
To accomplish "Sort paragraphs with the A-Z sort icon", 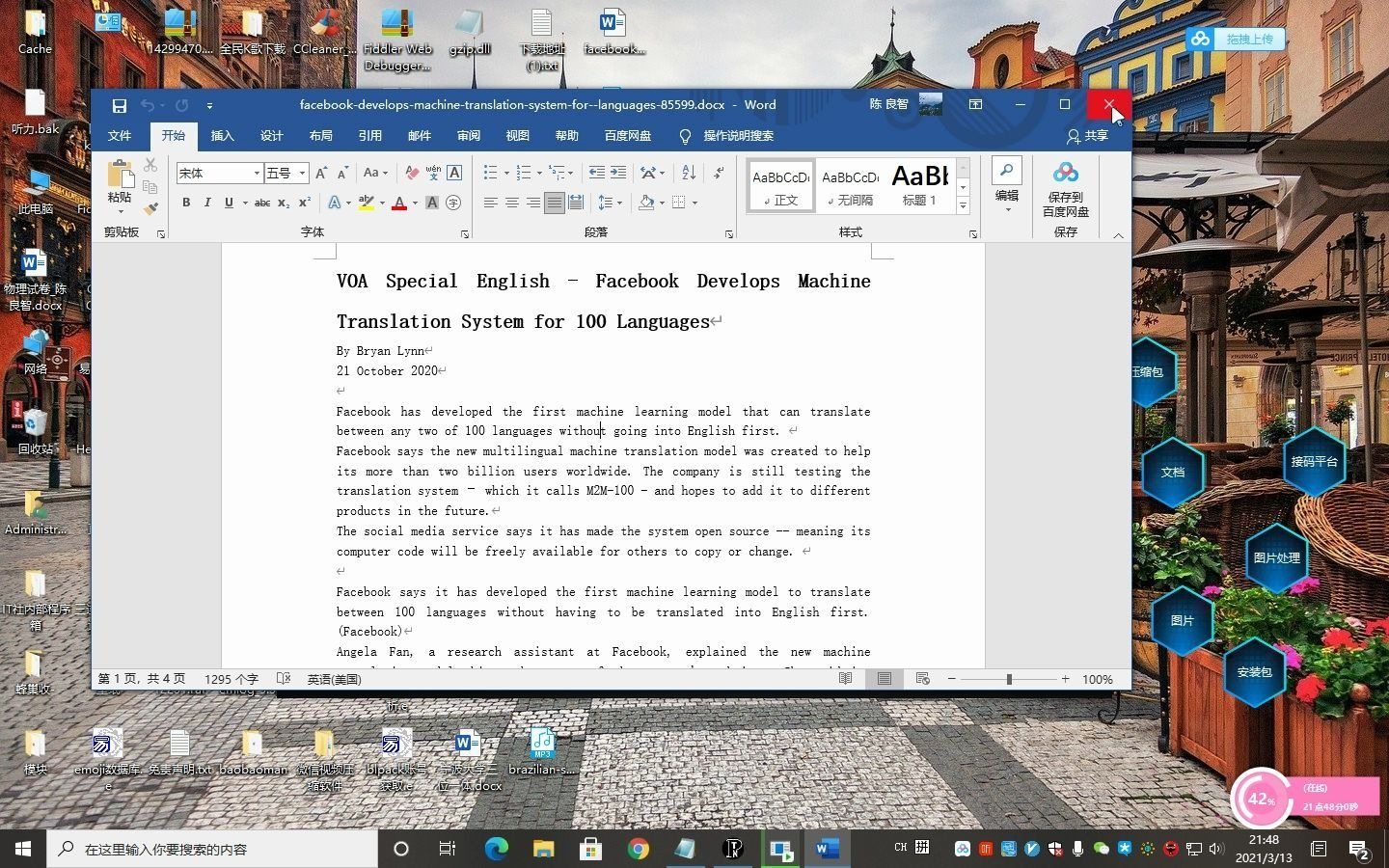I will point(689,173).
